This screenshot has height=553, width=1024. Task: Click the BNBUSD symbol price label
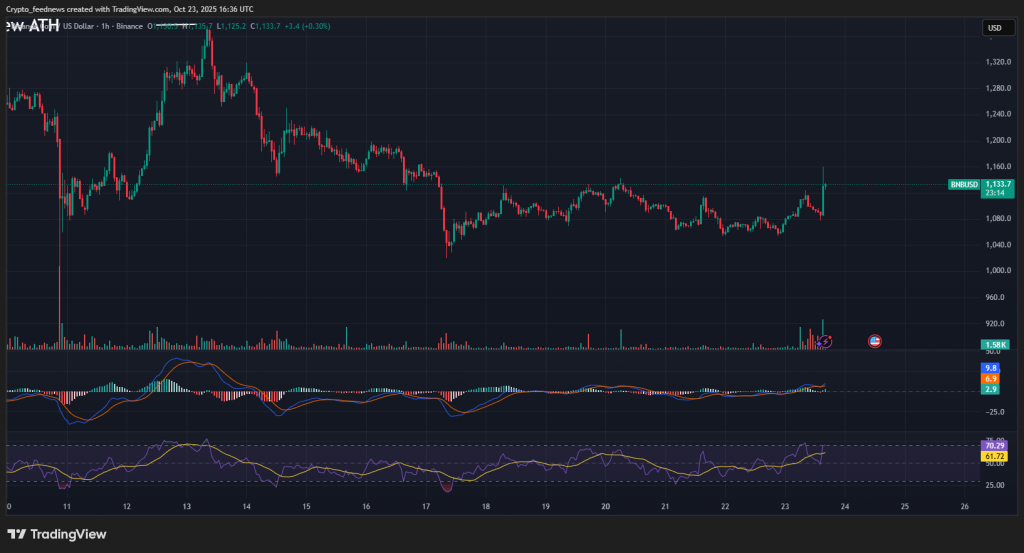pyautogui.click(x=962, y=185)
